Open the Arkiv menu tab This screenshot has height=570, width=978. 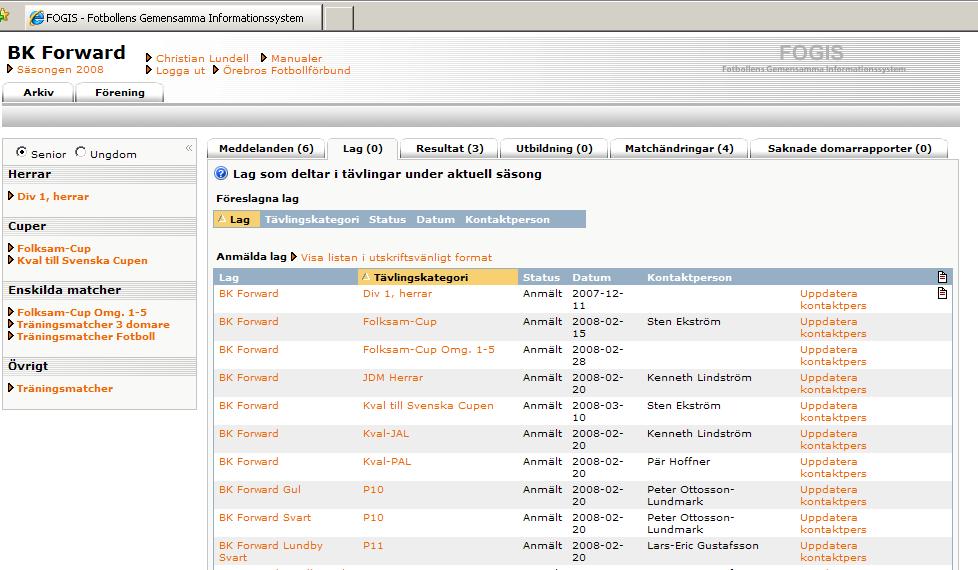(39, 92)
